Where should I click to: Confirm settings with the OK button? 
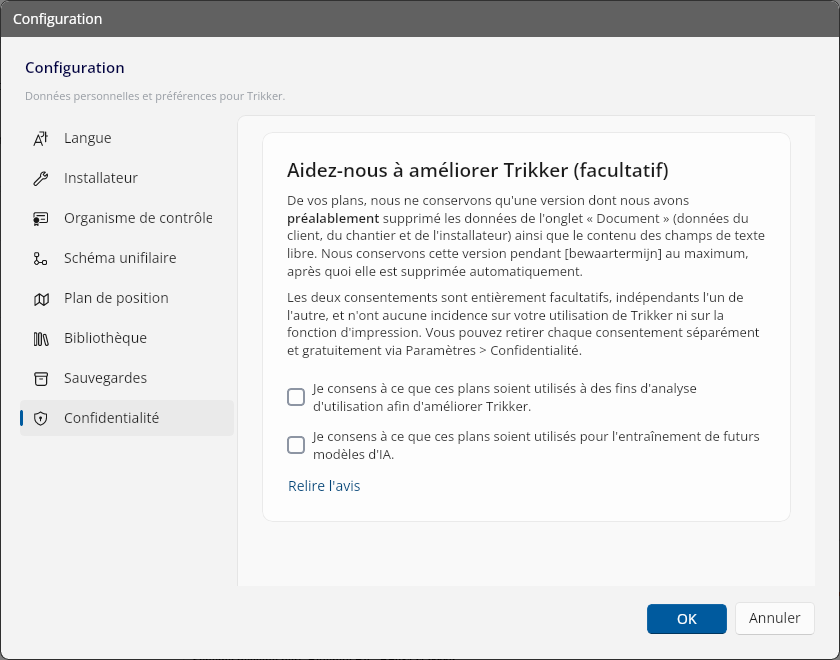[x=687, y=619]
